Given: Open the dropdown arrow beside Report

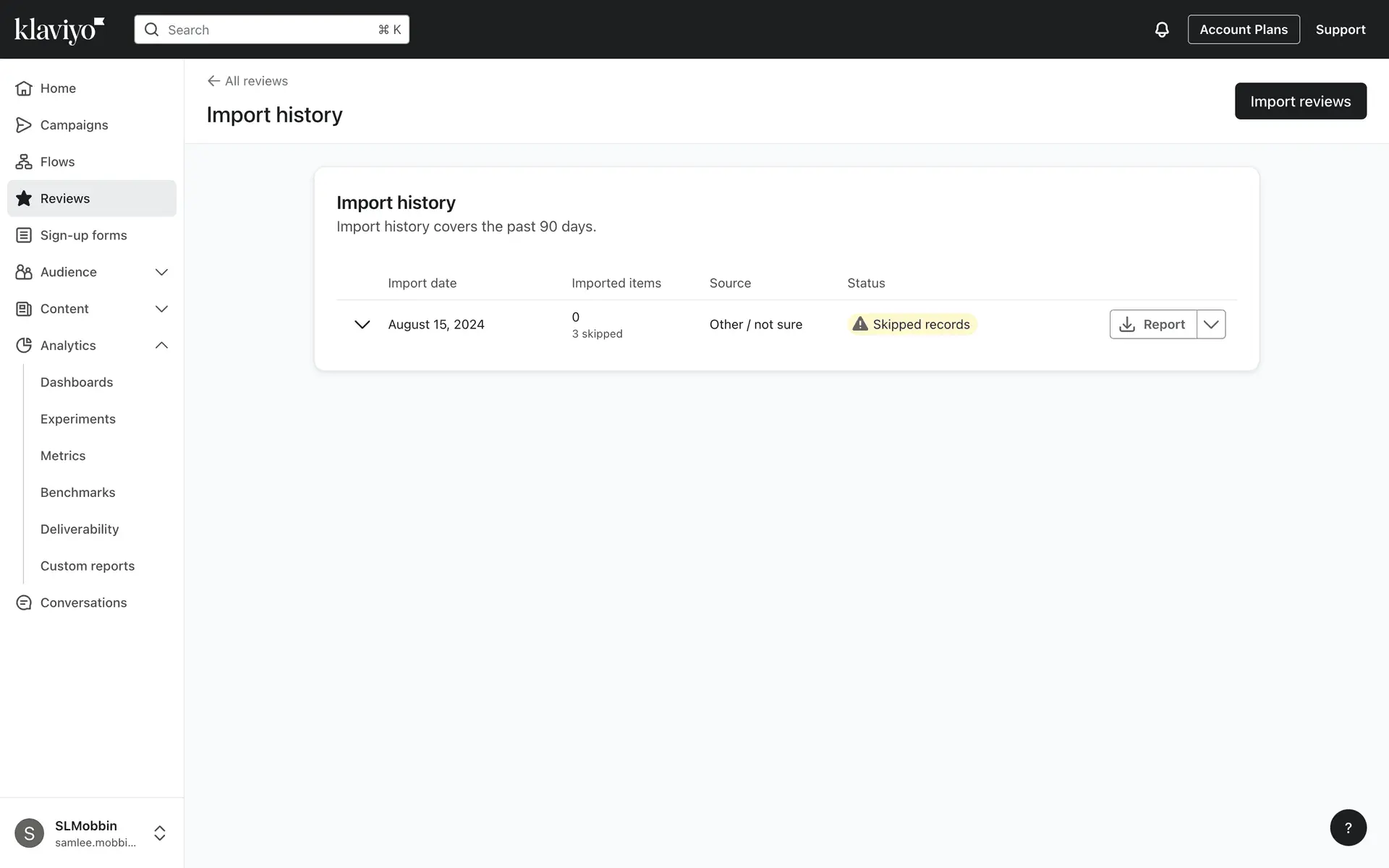Looking at the screenshot, I should click(x=1211, y=325).
